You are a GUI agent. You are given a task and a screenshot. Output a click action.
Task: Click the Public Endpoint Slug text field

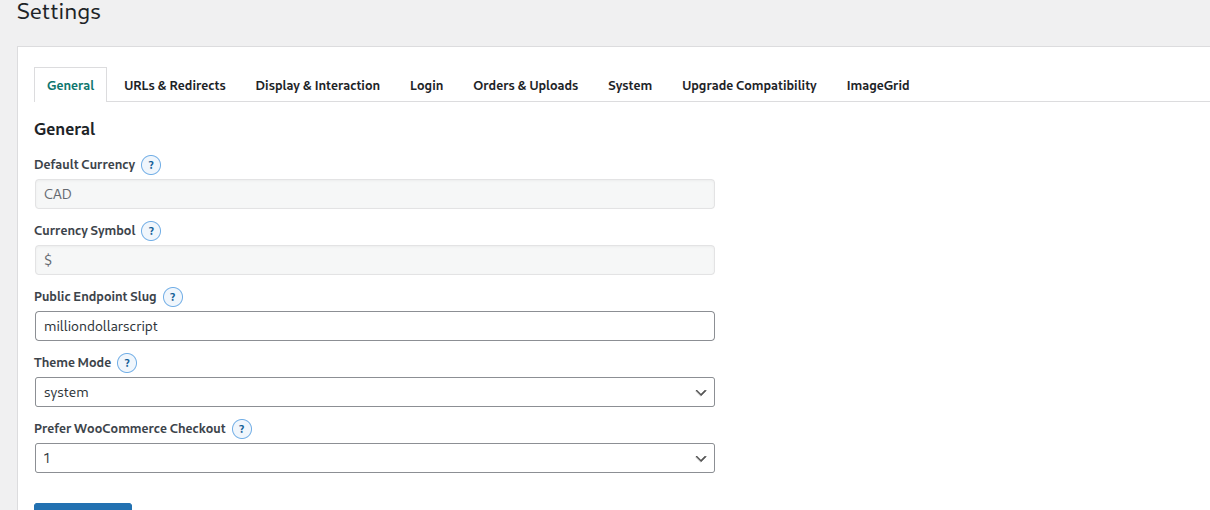click(374, 326)
